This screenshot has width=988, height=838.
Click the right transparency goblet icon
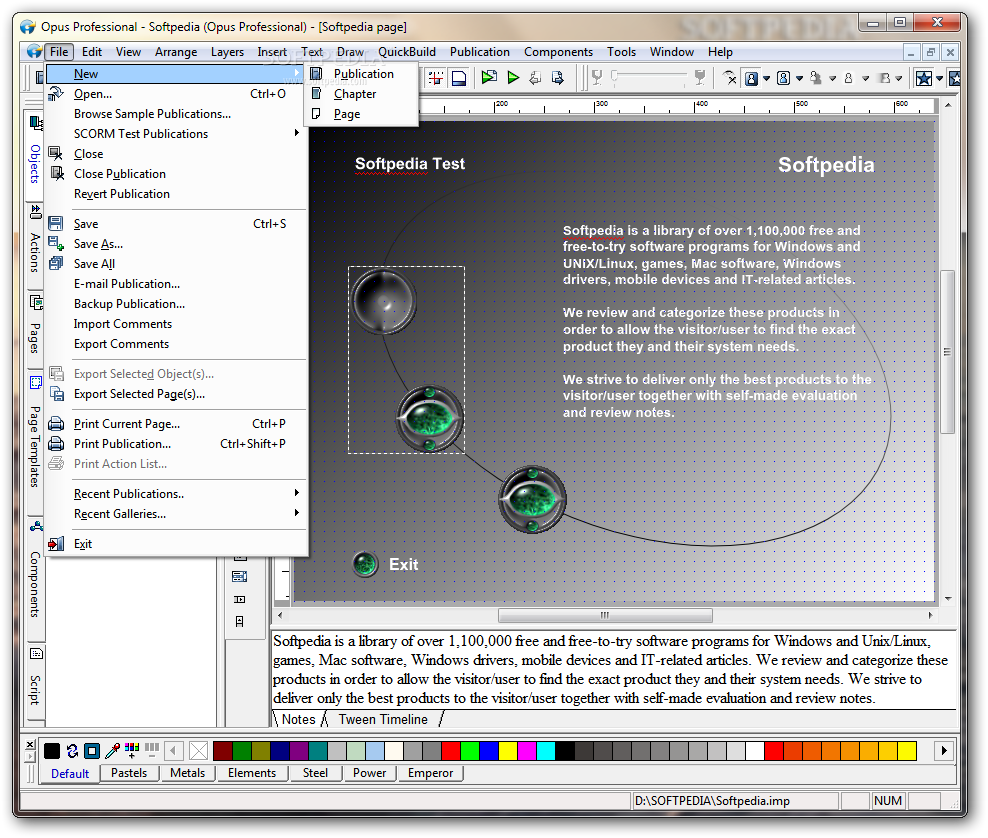click(699, 77)
